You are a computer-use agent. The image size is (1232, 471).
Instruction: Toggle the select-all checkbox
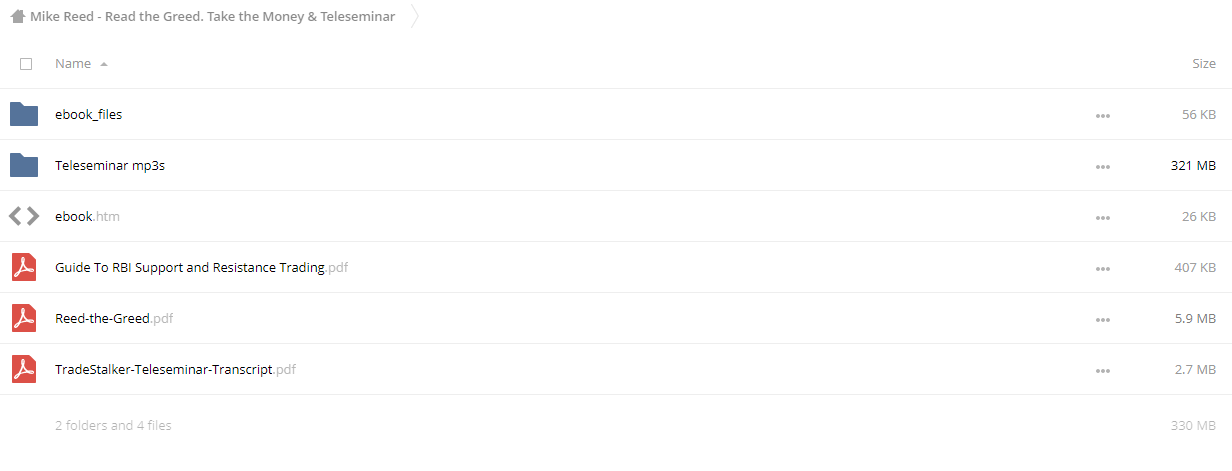[x=26, y=63]
